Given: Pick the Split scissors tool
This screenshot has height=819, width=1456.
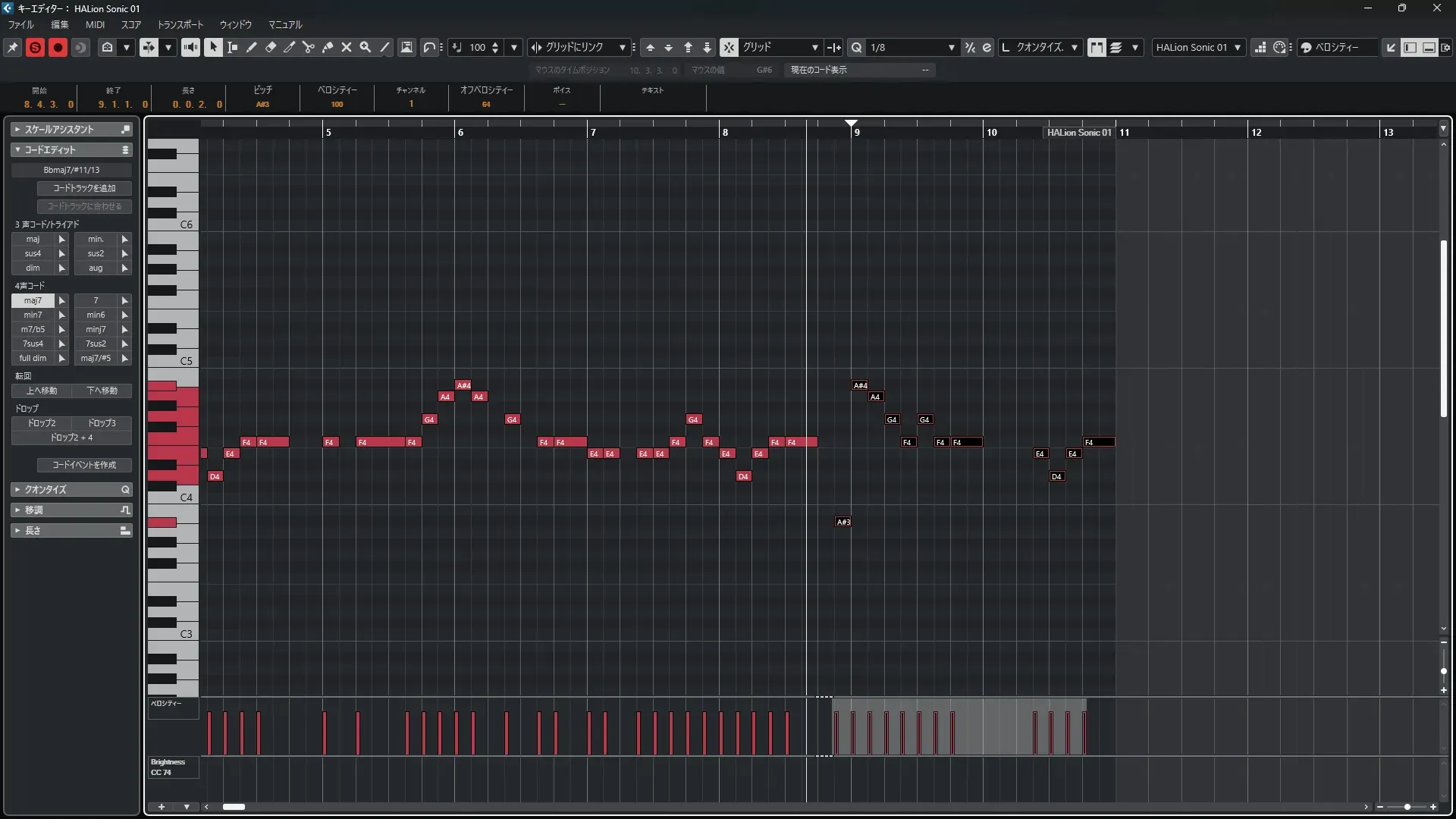Looking at the screenshot, I should click(x=309, y=47).
